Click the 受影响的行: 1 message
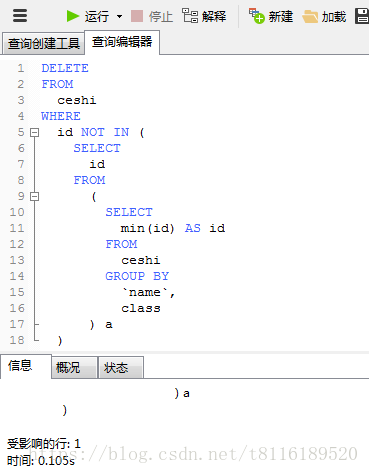This screenshot has width=369, height=474. (x=44, y=444)
